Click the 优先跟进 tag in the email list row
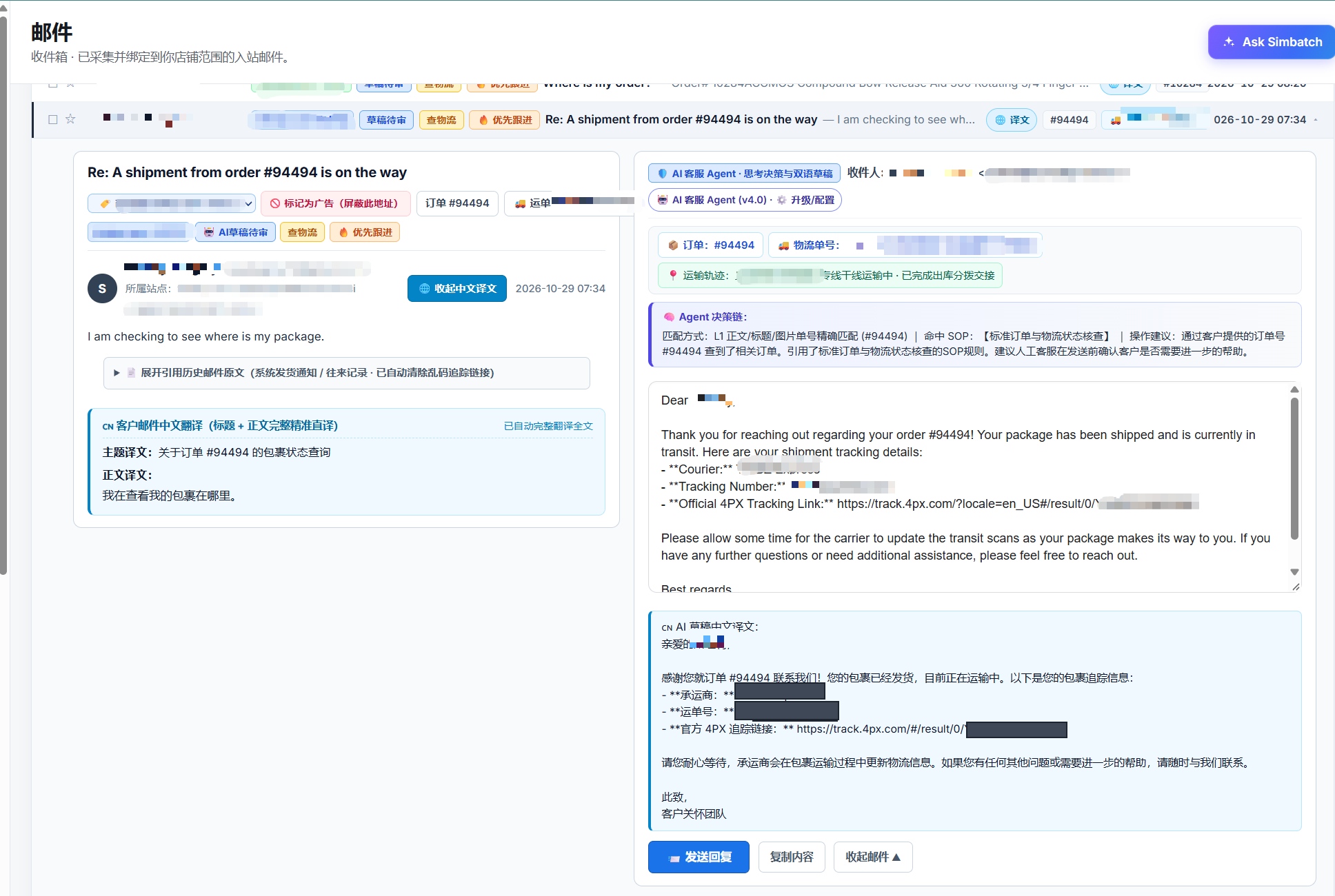Screen dimensions: 1335x896 point(505,120)
